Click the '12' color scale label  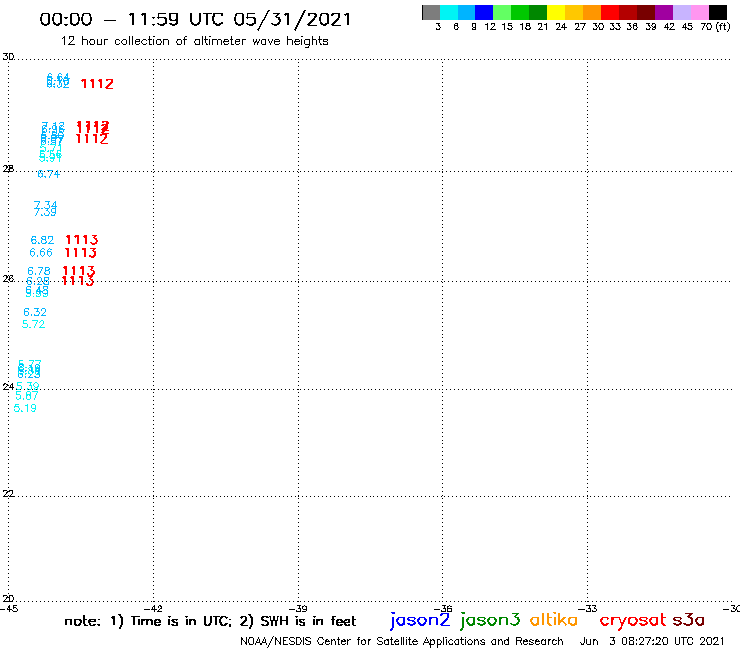pos(490,27)
